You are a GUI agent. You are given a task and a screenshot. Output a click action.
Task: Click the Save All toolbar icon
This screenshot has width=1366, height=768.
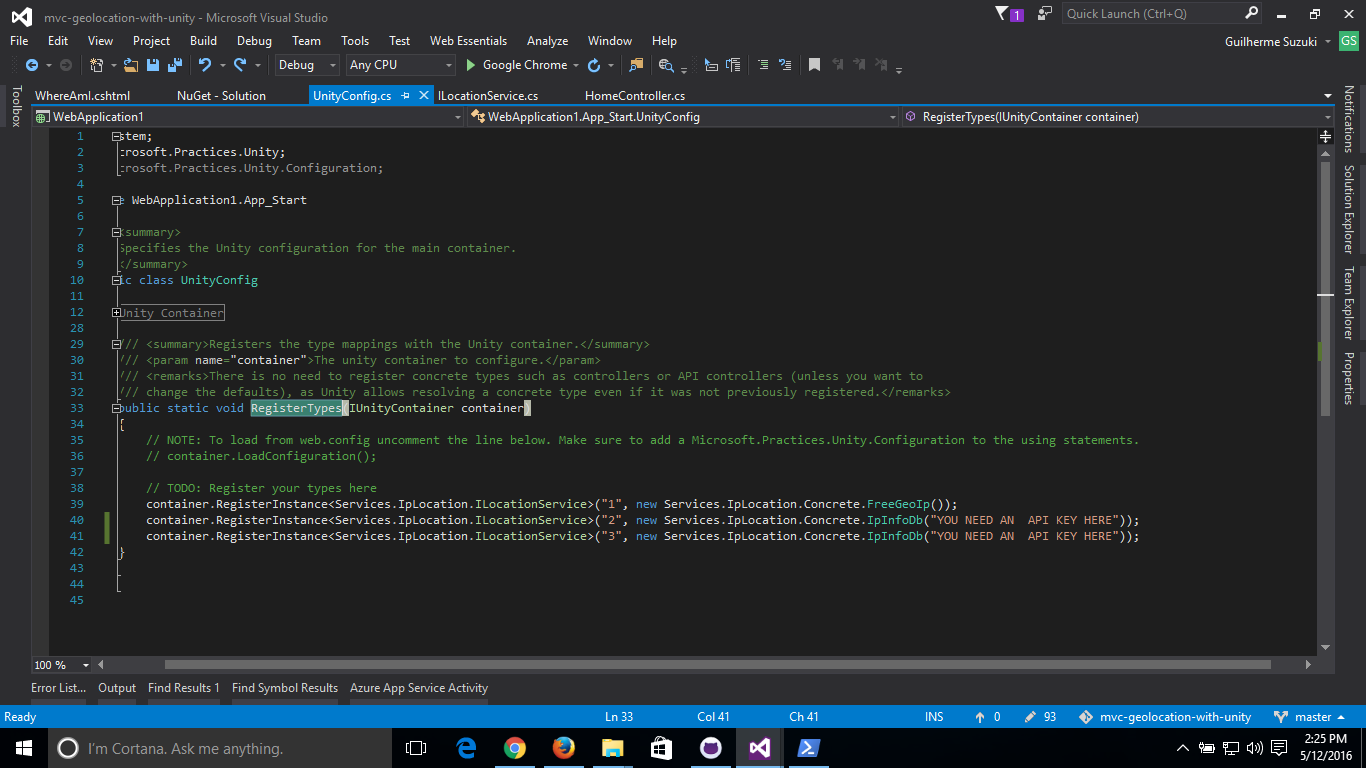pyautogui.click(x=173, y=65)
